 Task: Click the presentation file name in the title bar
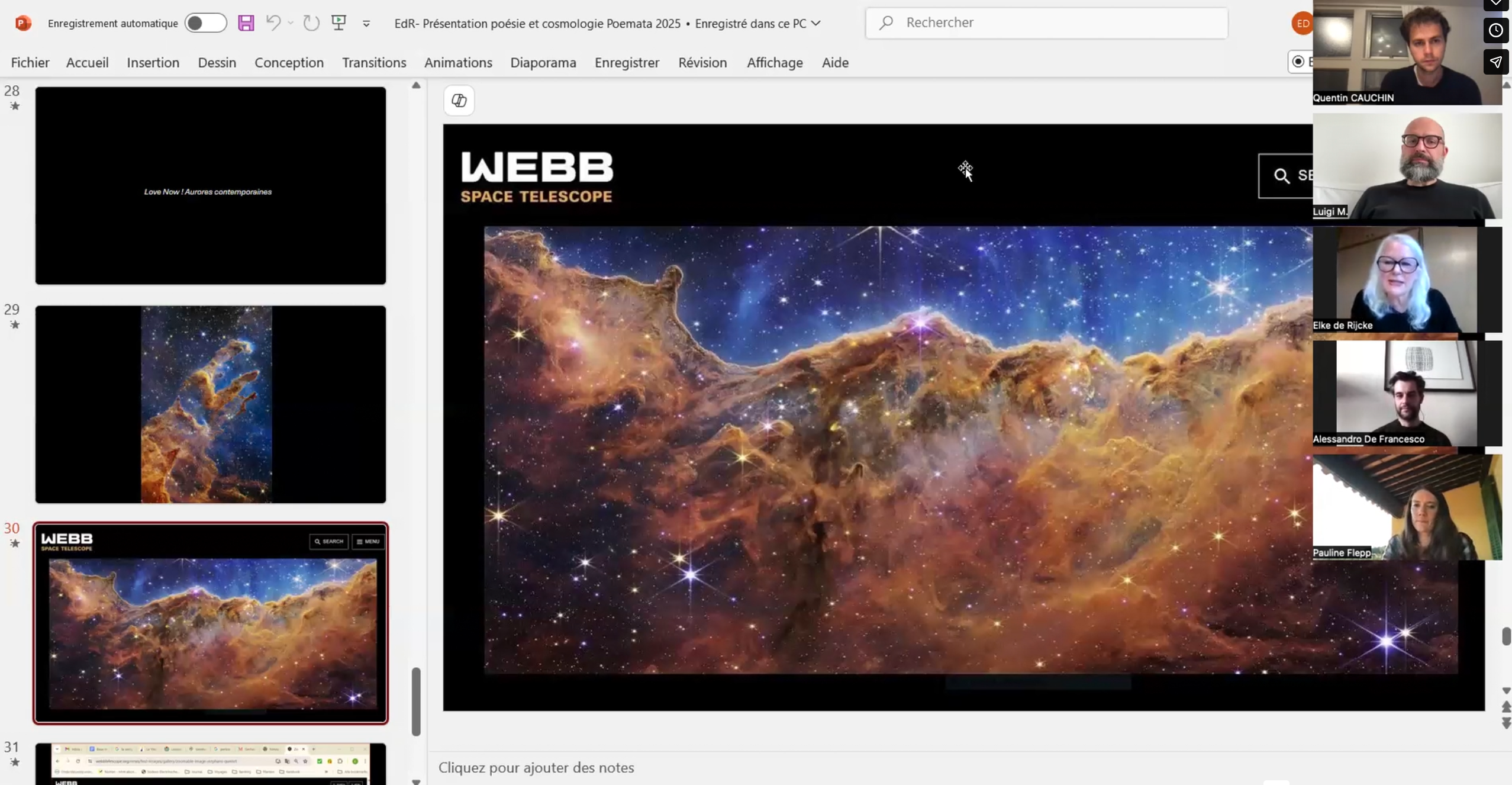(x=537, y=23)
